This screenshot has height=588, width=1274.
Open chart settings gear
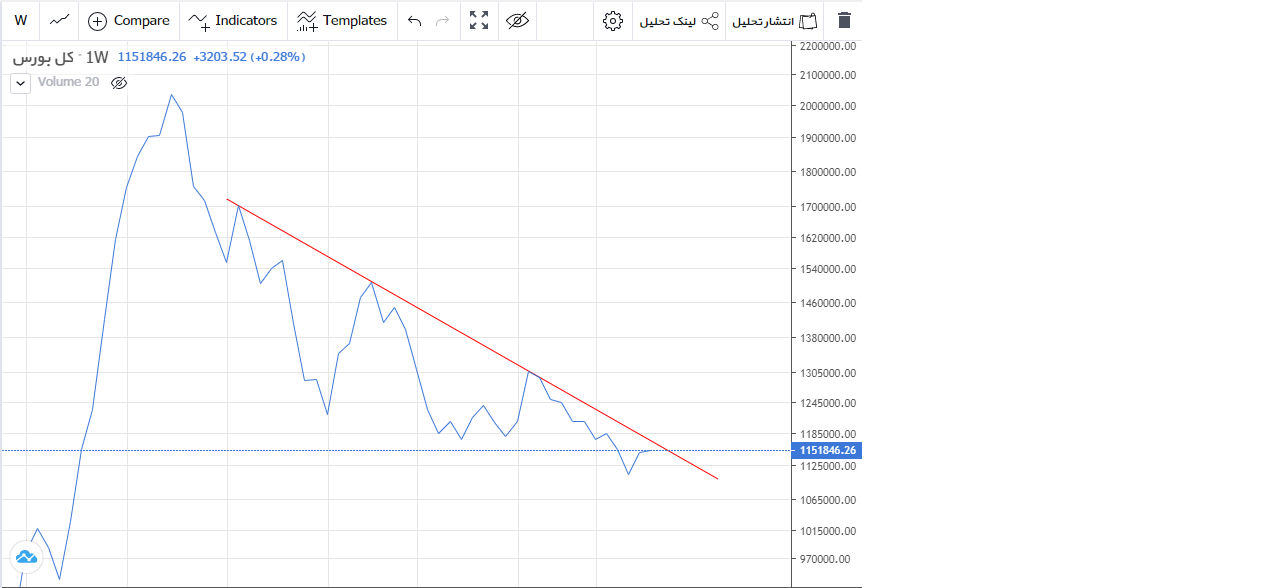(x=613, y=20)
